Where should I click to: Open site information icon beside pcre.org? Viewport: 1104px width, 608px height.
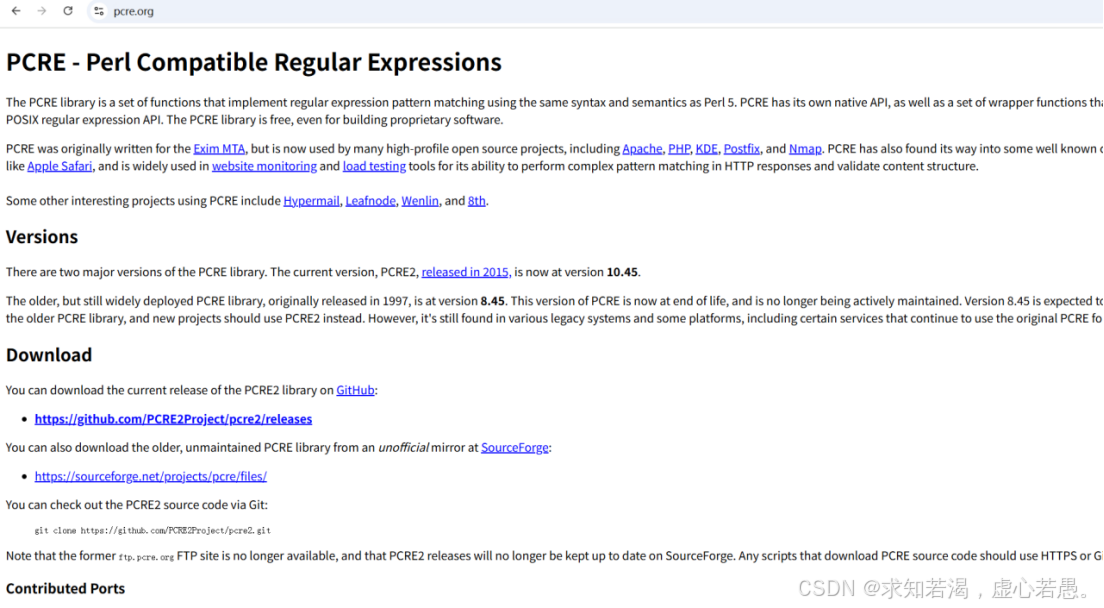(99, 11)
